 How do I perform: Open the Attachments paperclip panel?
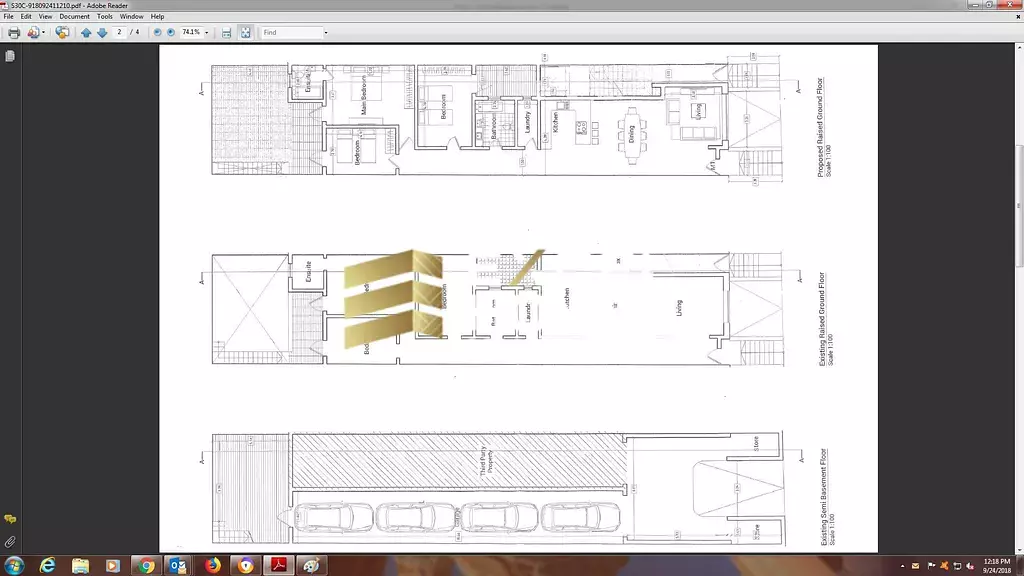click(x=10, y=541)
